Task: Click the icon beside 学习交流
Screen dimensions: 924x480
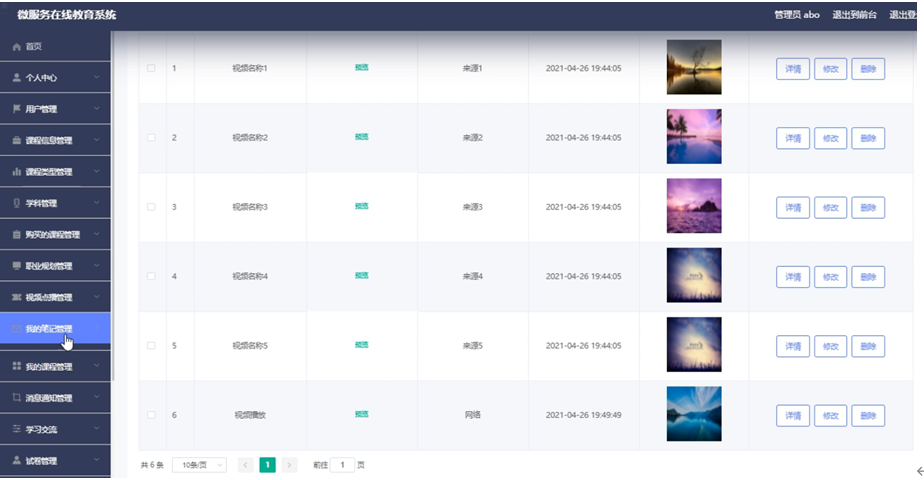Action: pyautogui.click(x=16, y=429)
